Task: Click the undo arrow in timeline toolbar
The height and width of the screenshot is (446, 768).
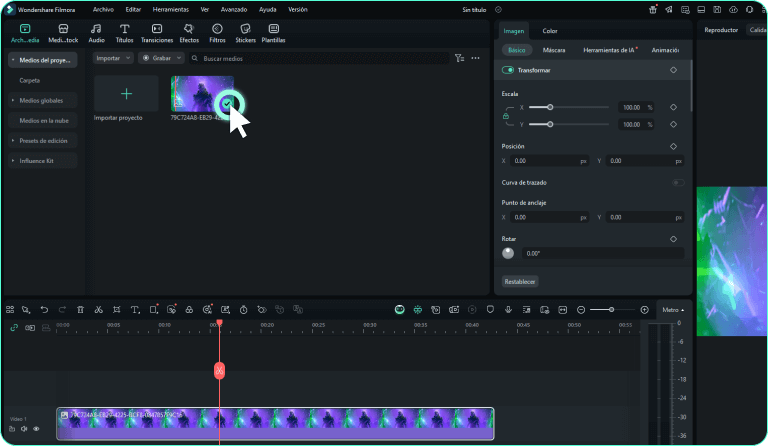Action: coord(44,309)
